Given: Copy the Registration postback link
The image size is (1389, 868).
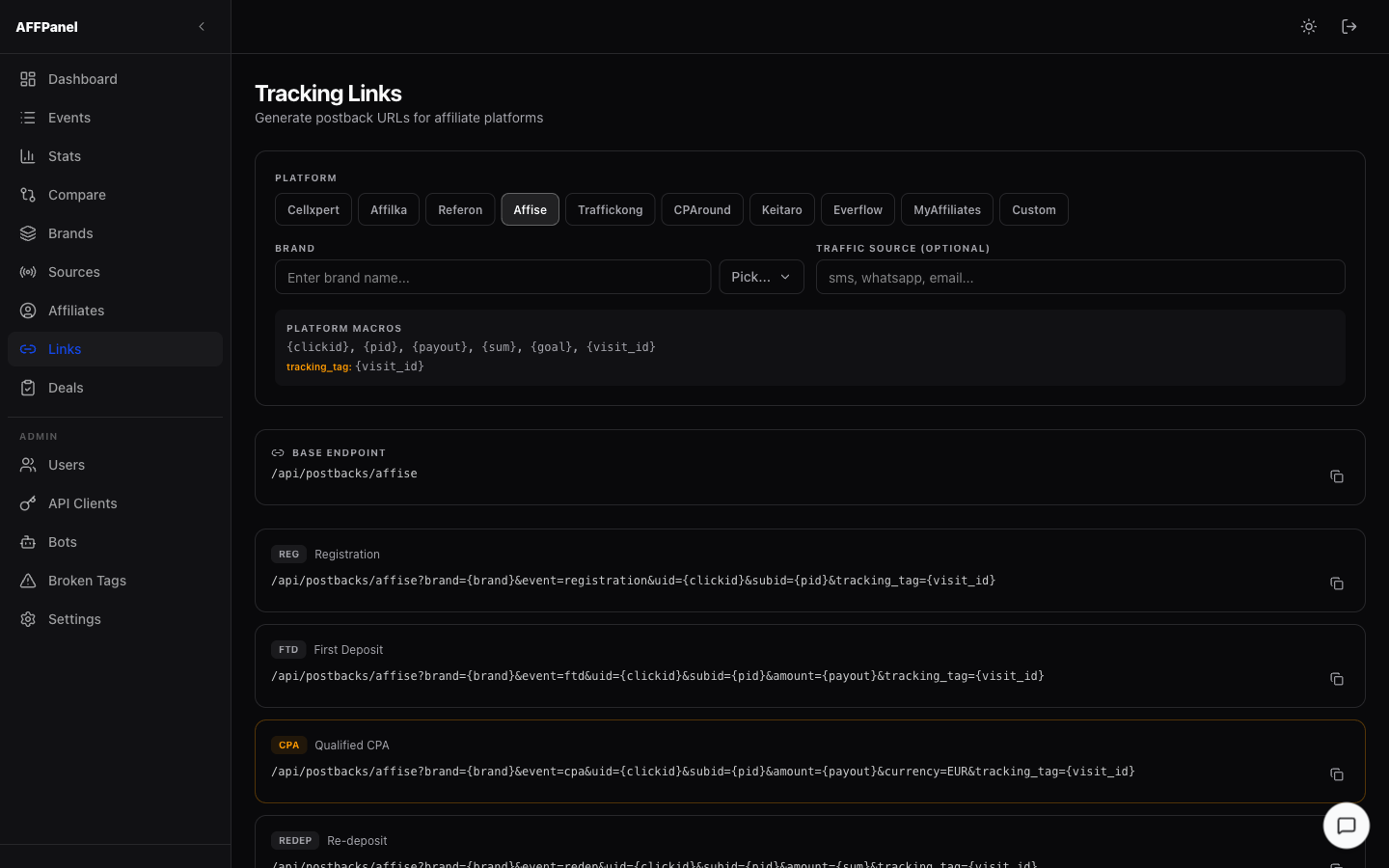Looking at the screenshot, I should coord(1337,583).
